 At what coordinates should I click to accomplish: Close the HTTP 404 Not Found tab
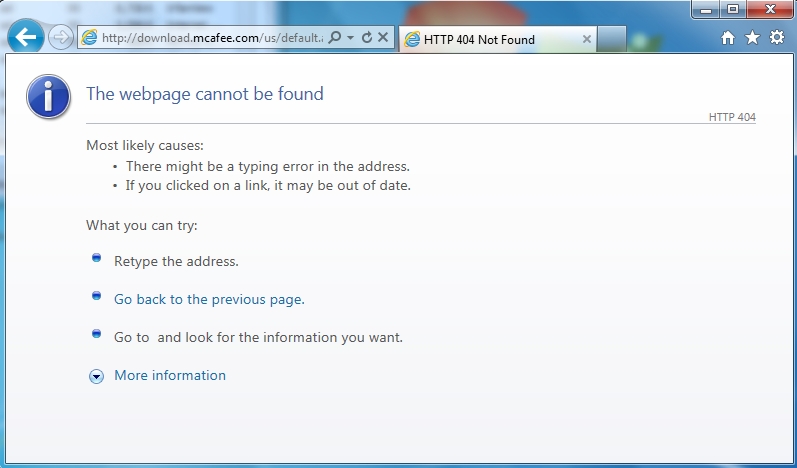click(587, 39)
